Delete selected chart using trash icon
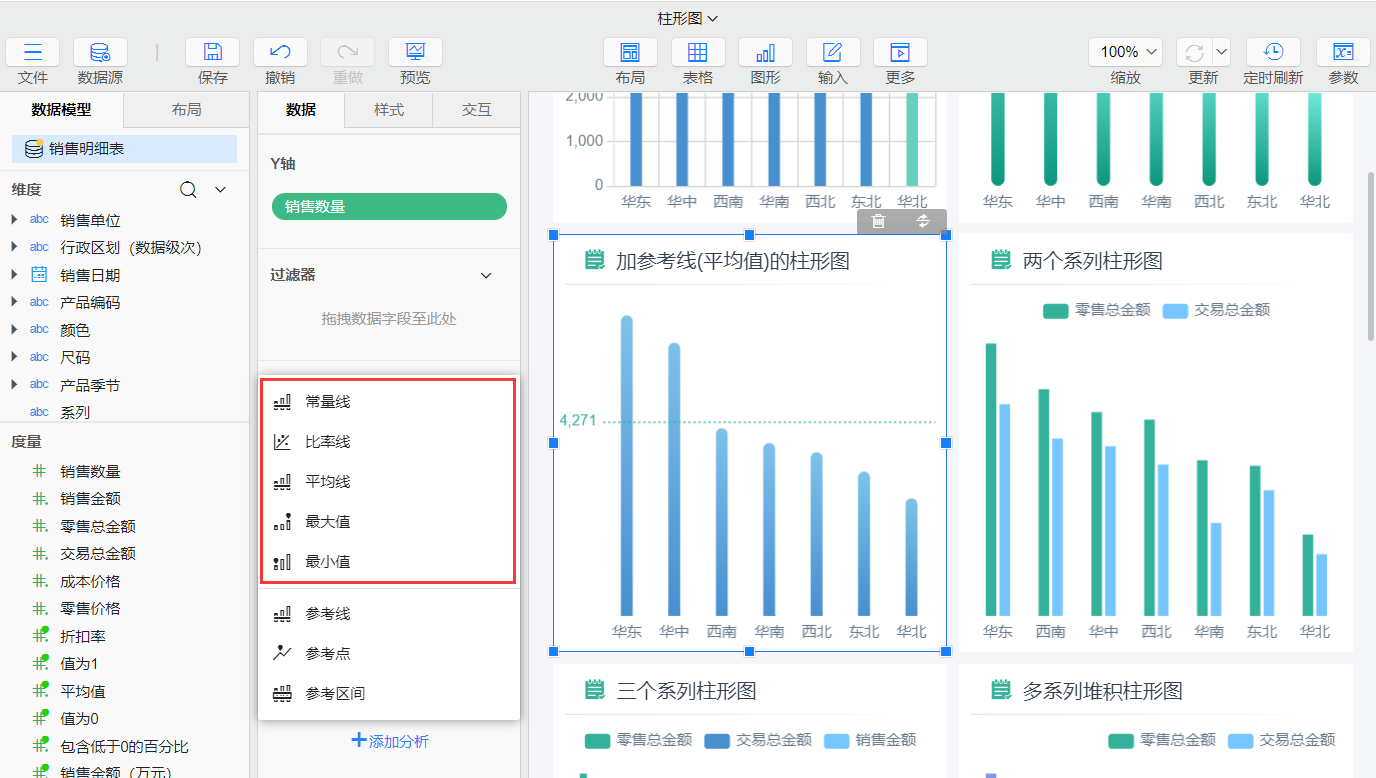This screenshot has width=1376, height=778. [878, 221]
